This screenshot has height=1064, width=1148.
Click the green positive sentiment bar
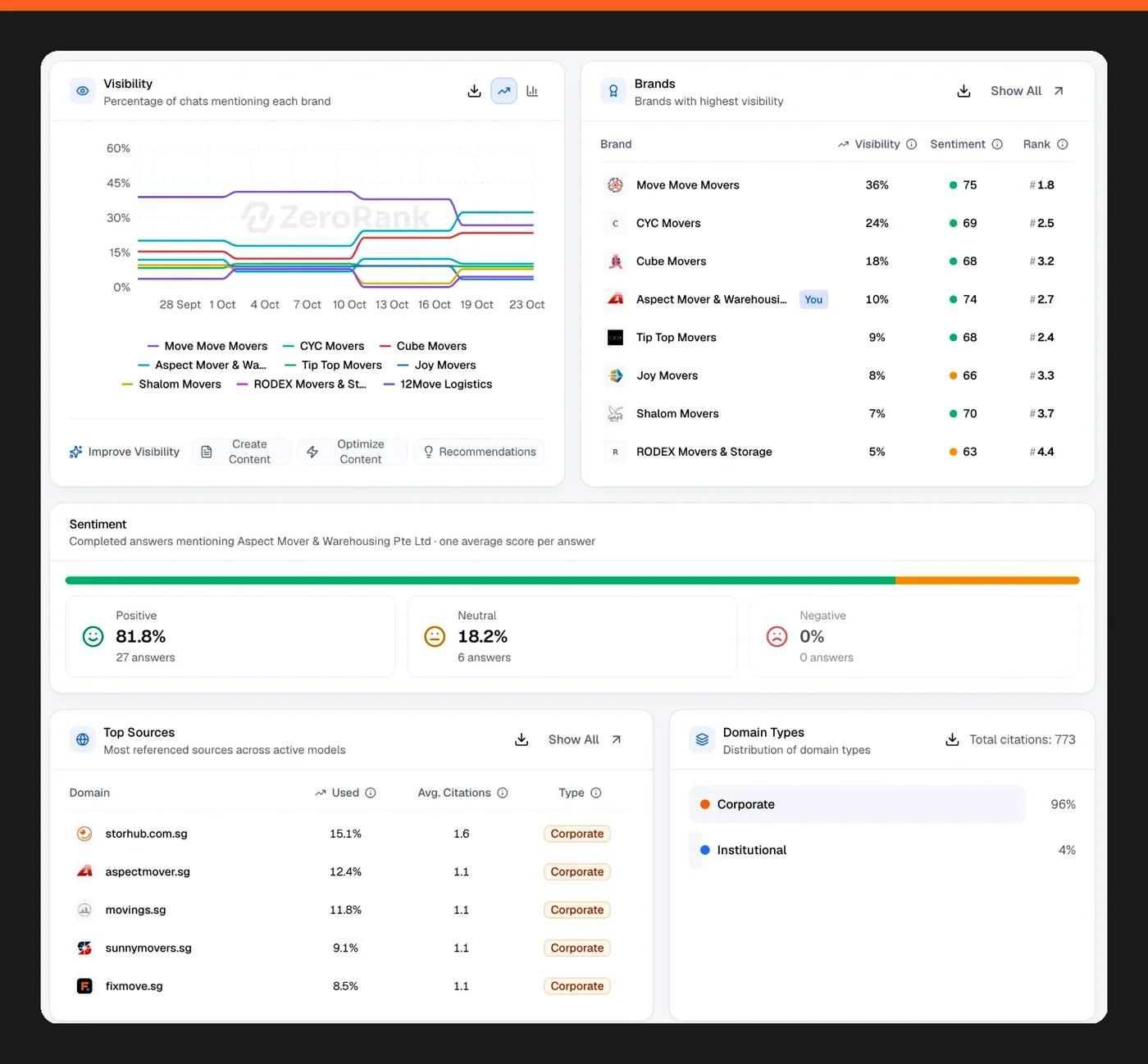coord(481,580)
